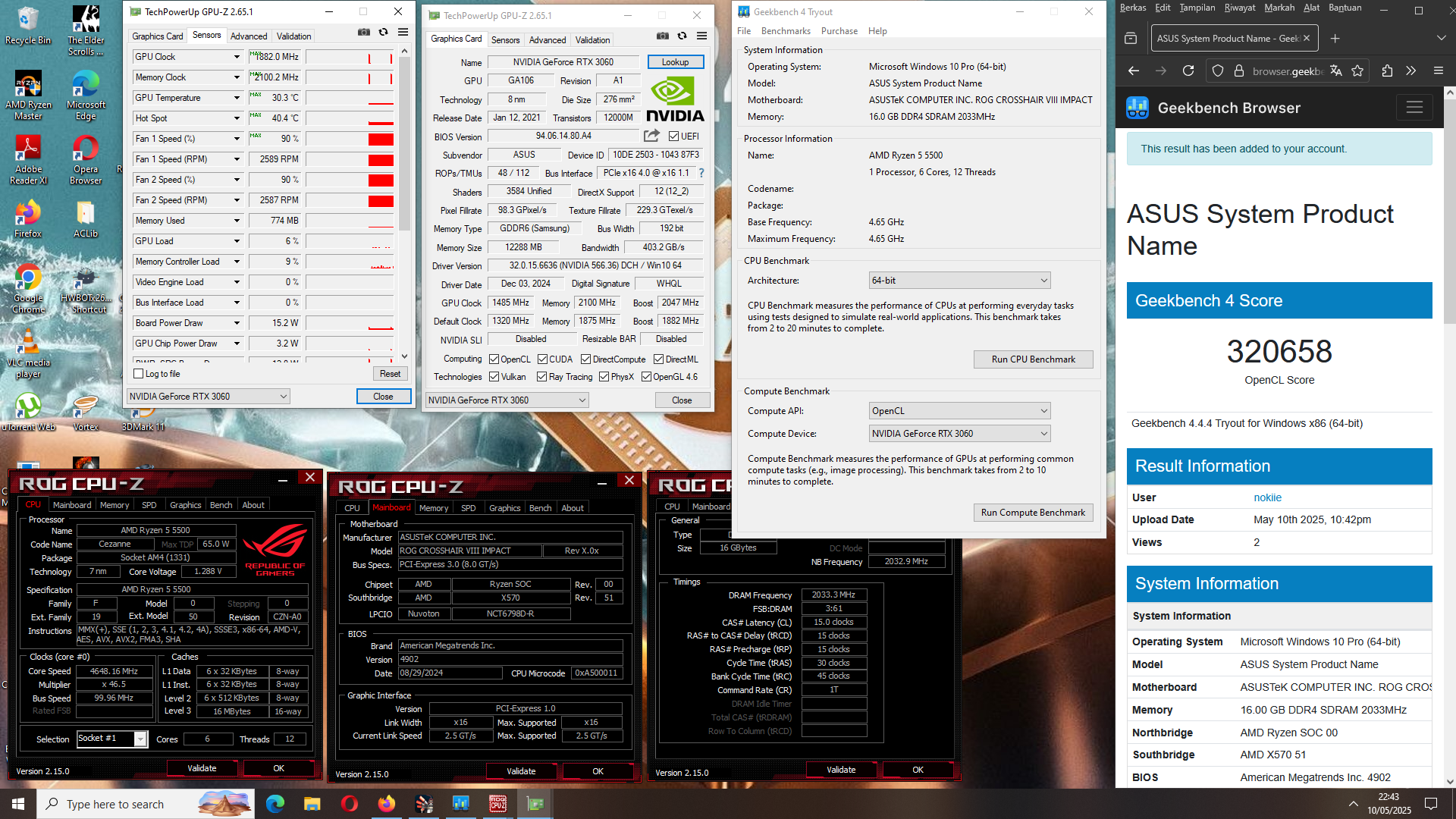Show hidden tray icons chevron
This screenshot has width=1456, height=819.
(x=1354, y=804)
